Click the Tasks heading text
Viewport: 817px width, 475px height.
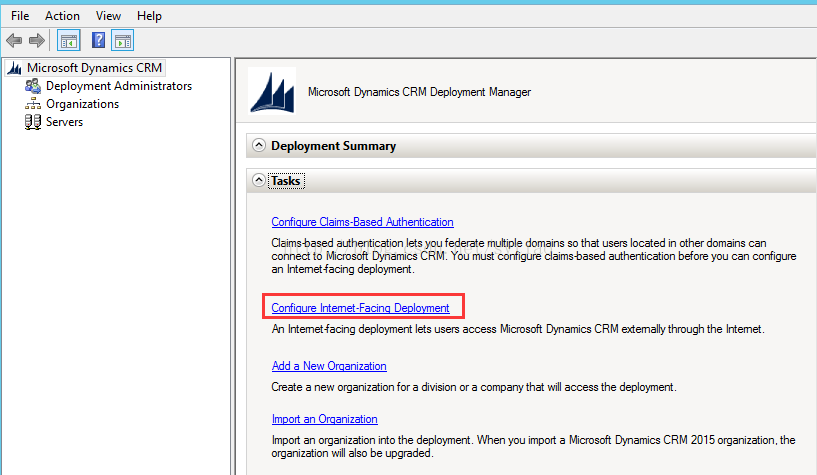(286, 181)
